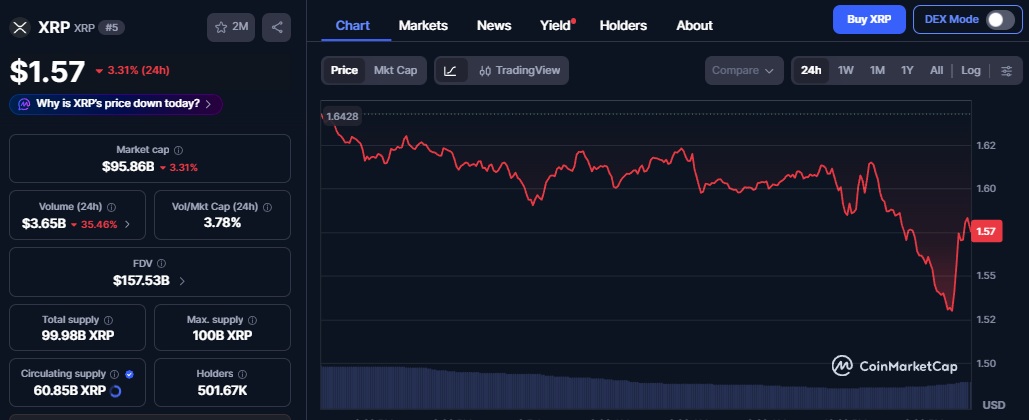The width and height of the screenshot is (1029, 420).
Task: Select Mkt Cap chart view
Action: pos(395,70)
